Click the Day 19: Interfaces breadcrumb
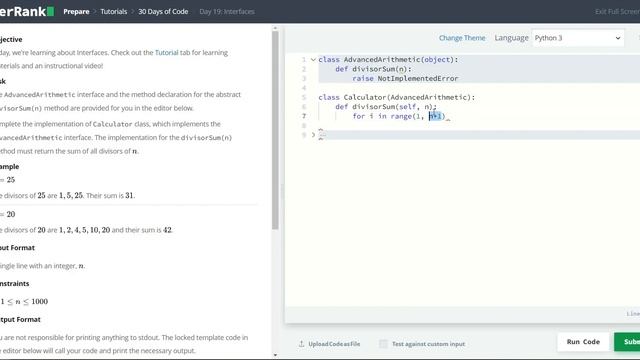This screenshot has width=640, height=360. [227, 11]
